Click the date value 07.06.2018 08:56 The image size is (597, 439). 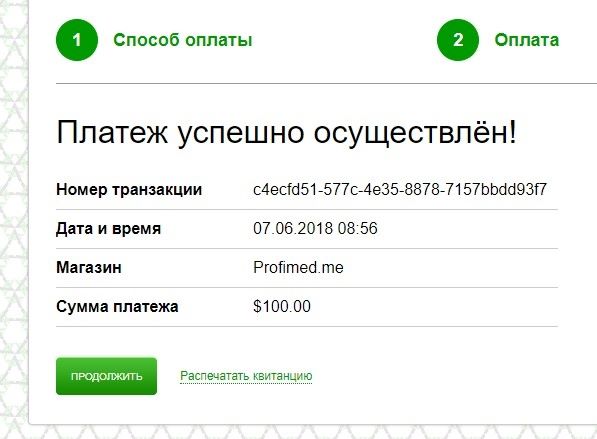(x=315, y=228)
